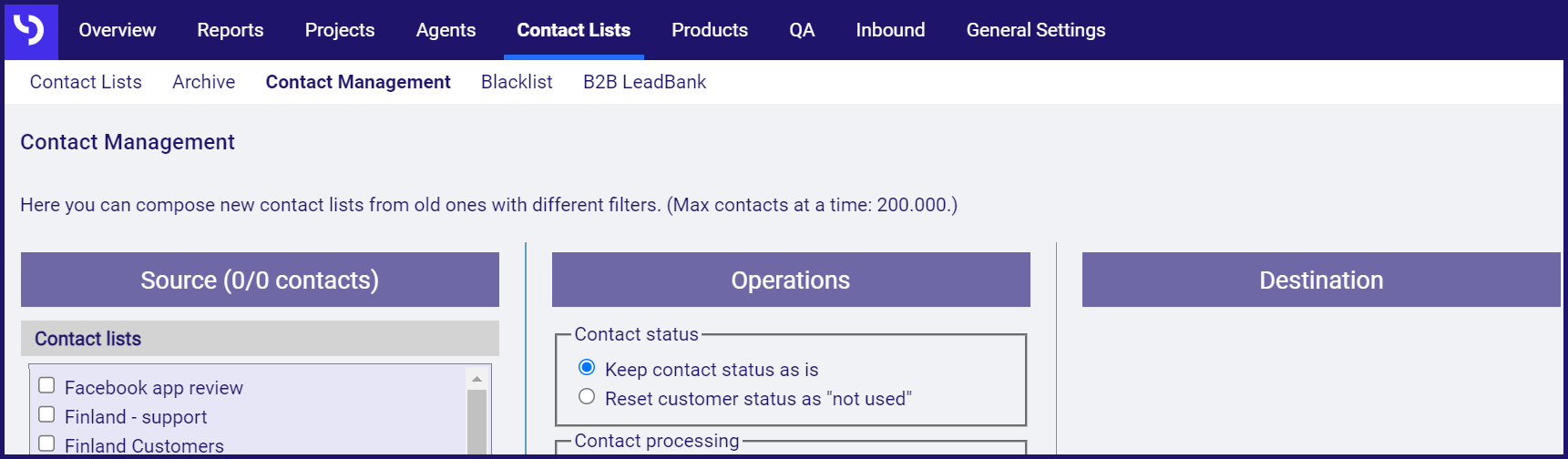Show the Archive sub-tab
1568x459 pixels.
tap(204, 82)
